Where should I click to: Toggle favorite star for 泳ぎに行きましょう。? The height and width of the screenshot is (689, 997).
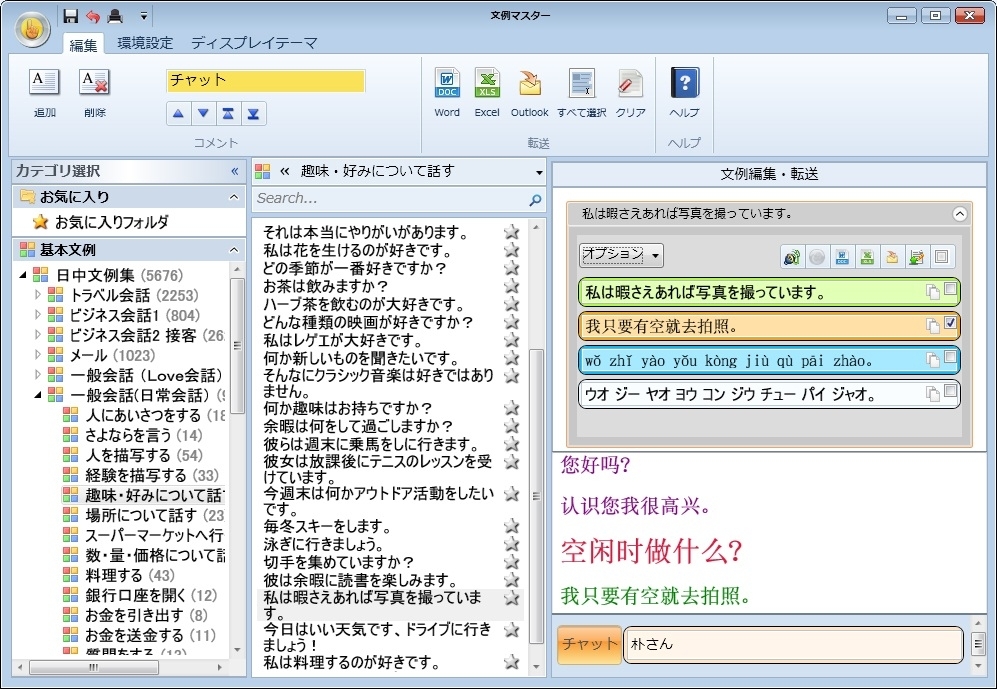[x=511, y=544]
